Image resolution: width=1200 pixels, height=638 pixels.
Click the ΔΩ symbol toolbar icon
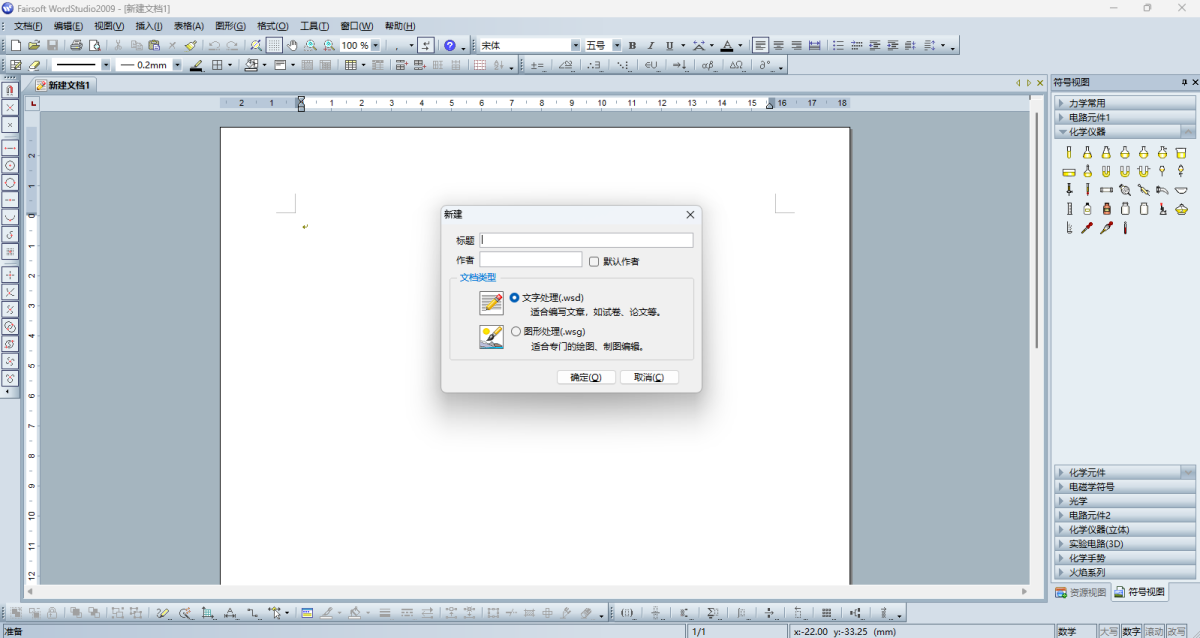737,65
